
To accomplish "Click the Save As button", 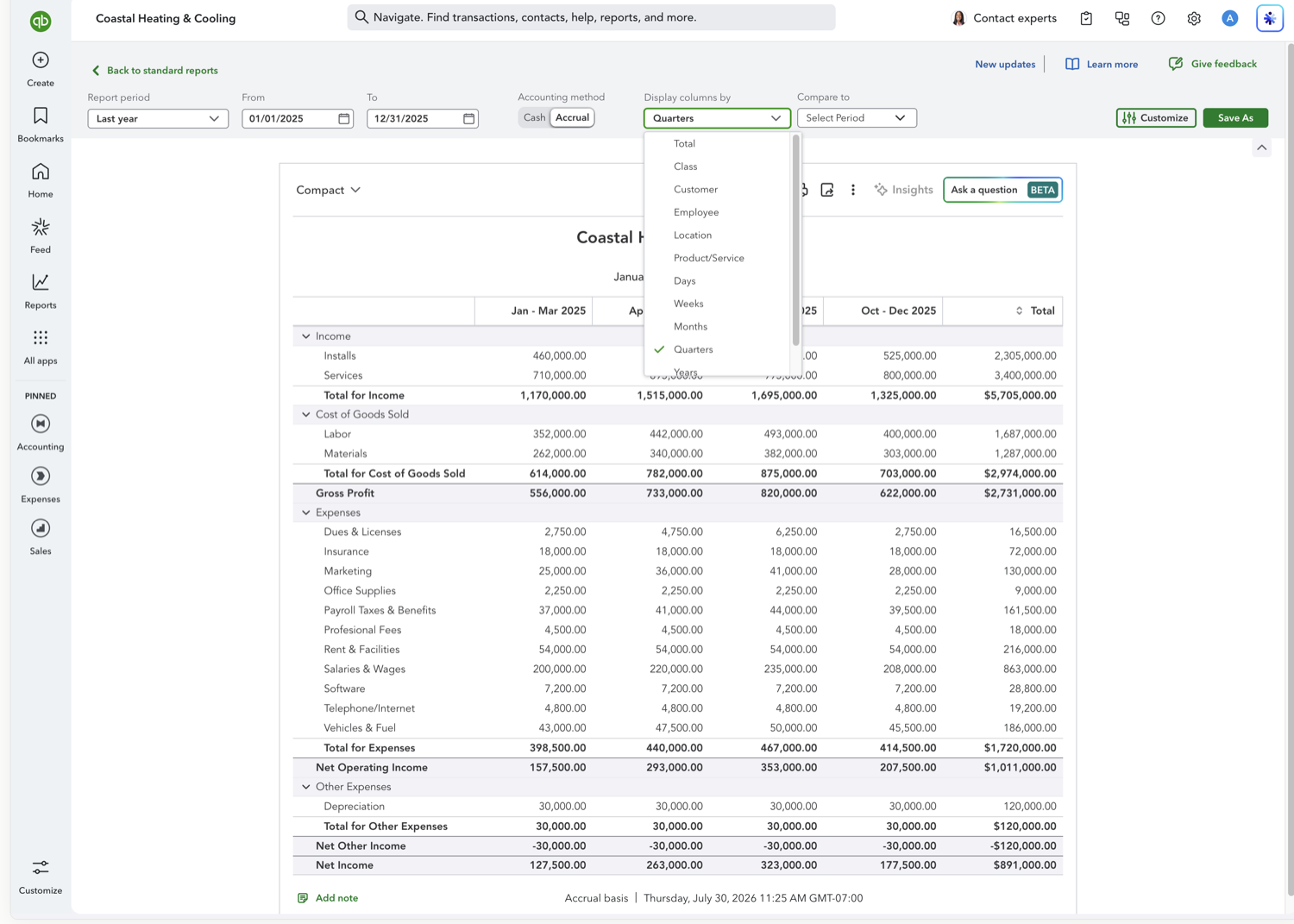I will point(1235,117).
